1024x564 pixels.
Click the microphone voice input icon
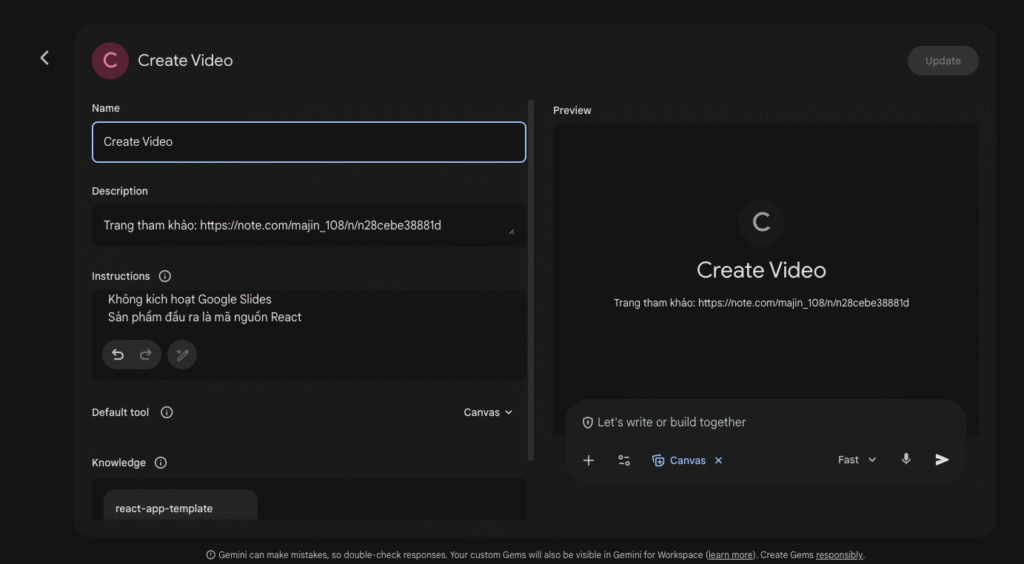(x=906, y=460)
